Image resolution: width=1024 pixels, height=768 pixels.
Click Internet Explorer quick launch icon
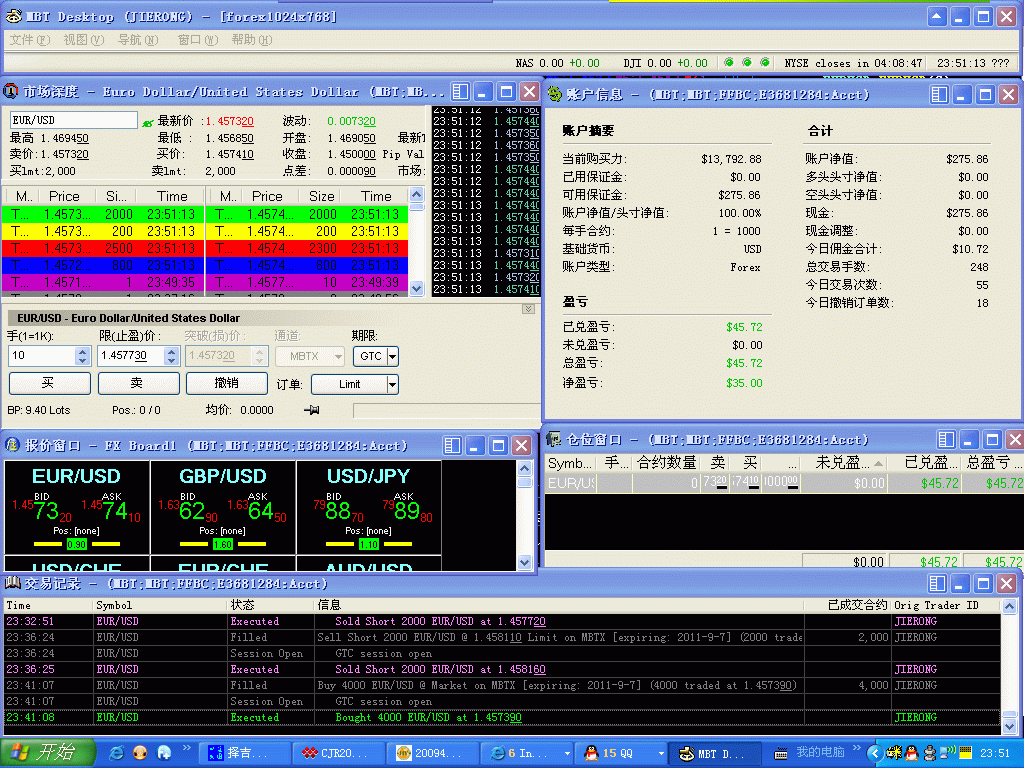[x=117, y=752]
